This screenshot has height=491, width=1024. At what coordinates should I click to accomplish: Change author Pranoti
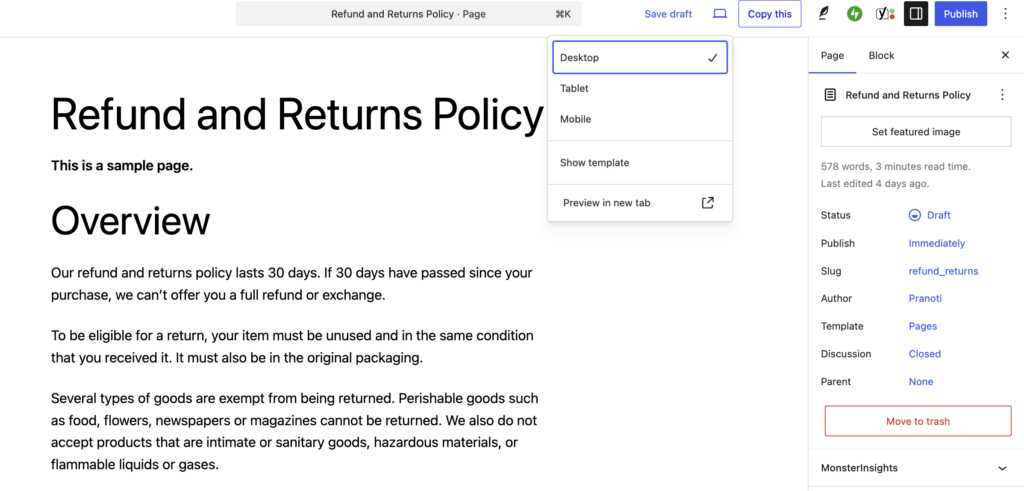click(x=925, y=298)
